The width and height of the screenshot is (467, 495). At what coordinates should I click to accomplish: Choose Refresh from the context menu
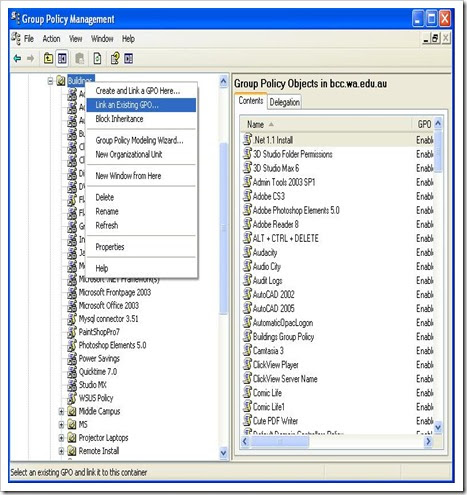[x=141, y=225]
